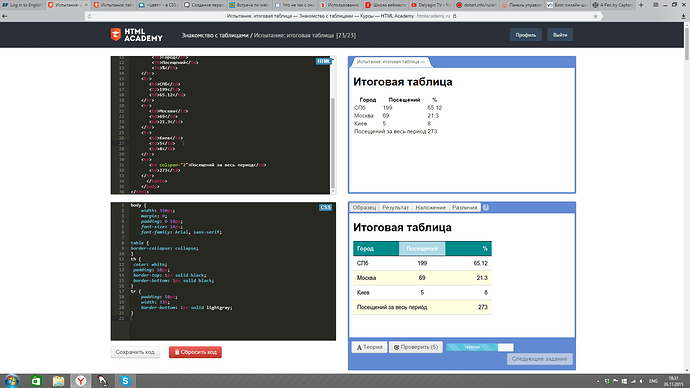The height and width of the screenshot is (388, 690).
Task: Open a new browser tab with plus
Action: click(x=641, y=5)
